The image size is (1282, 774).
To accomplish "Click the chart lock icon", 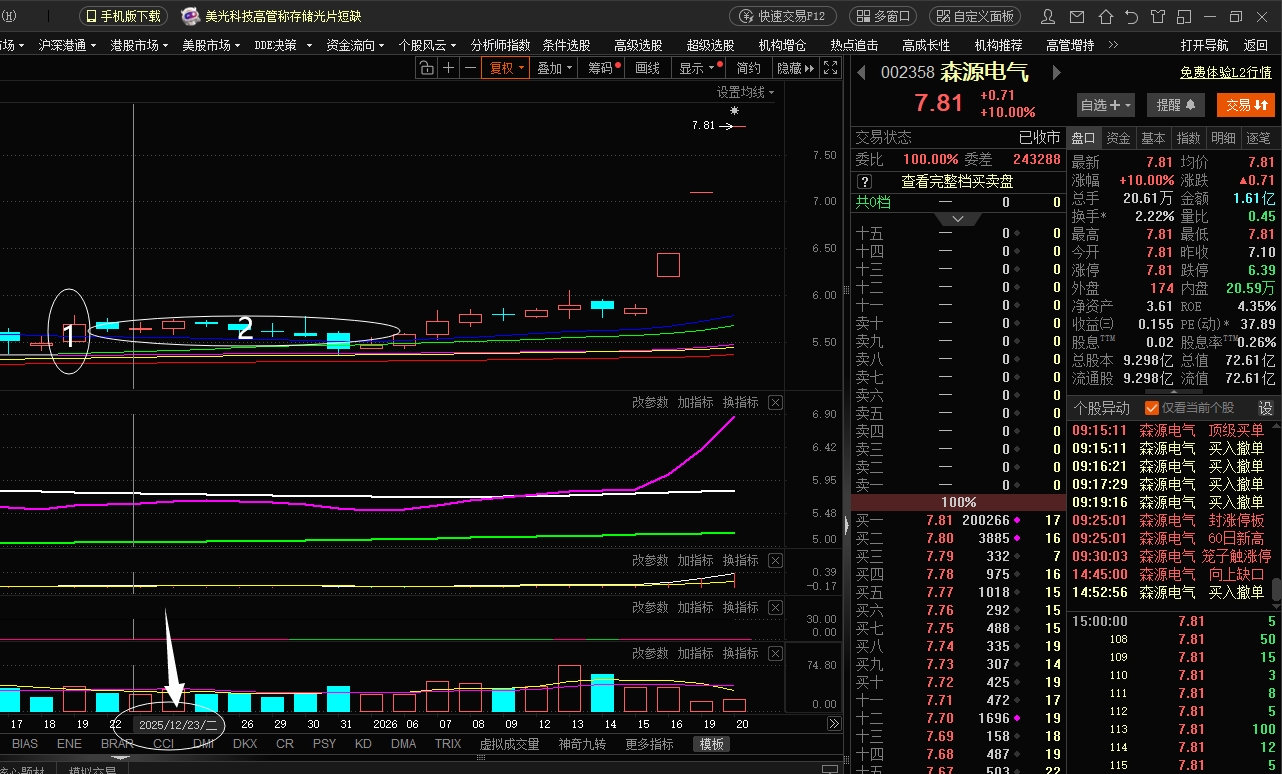I will pos(426,68).
